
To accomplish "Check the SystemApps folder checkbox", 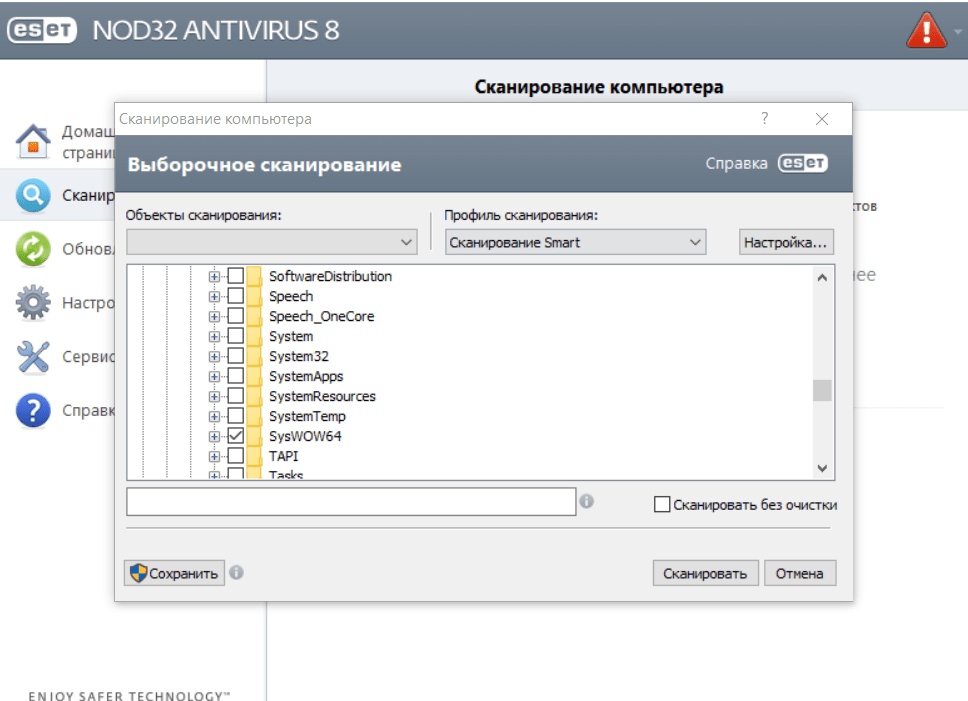I will point(235,376).
